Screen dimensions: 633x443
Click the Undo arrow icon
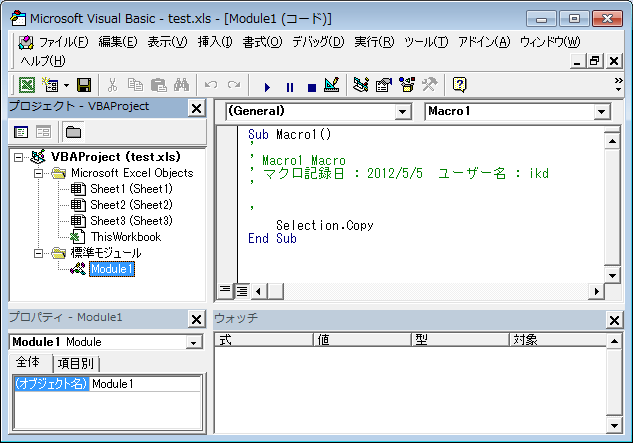[211, 85]
